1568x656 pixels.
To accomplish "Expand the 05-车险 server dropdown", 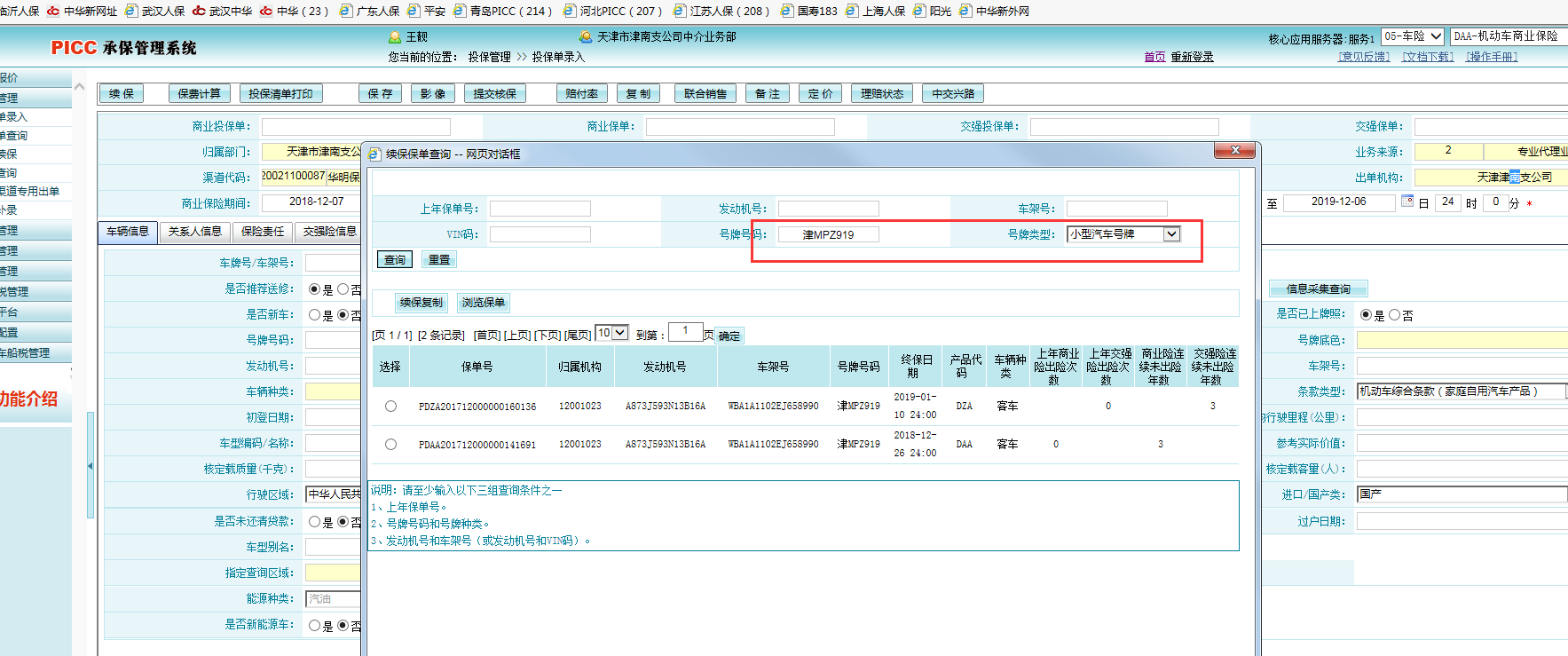I will [x=1436, y=36].
